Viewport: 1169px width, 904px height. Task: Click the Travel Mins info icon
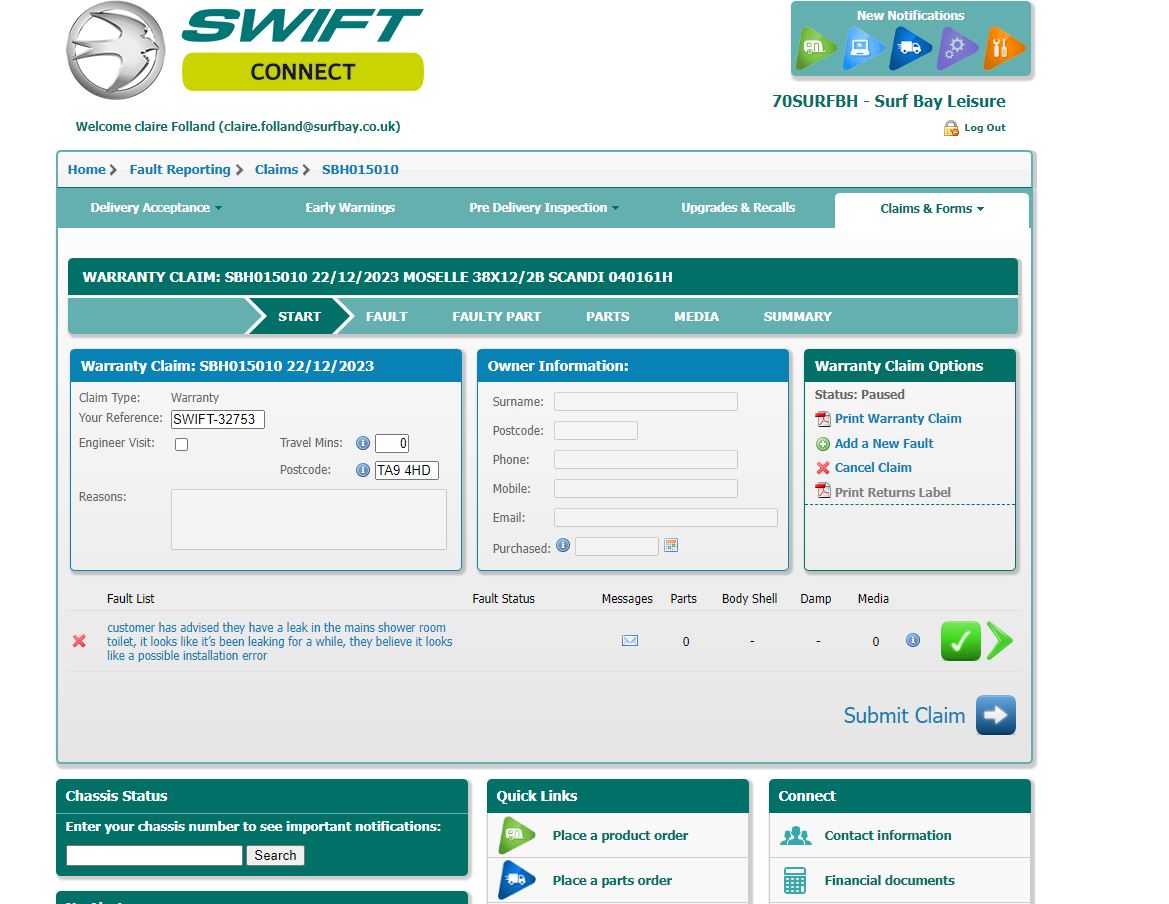(363, 443)
